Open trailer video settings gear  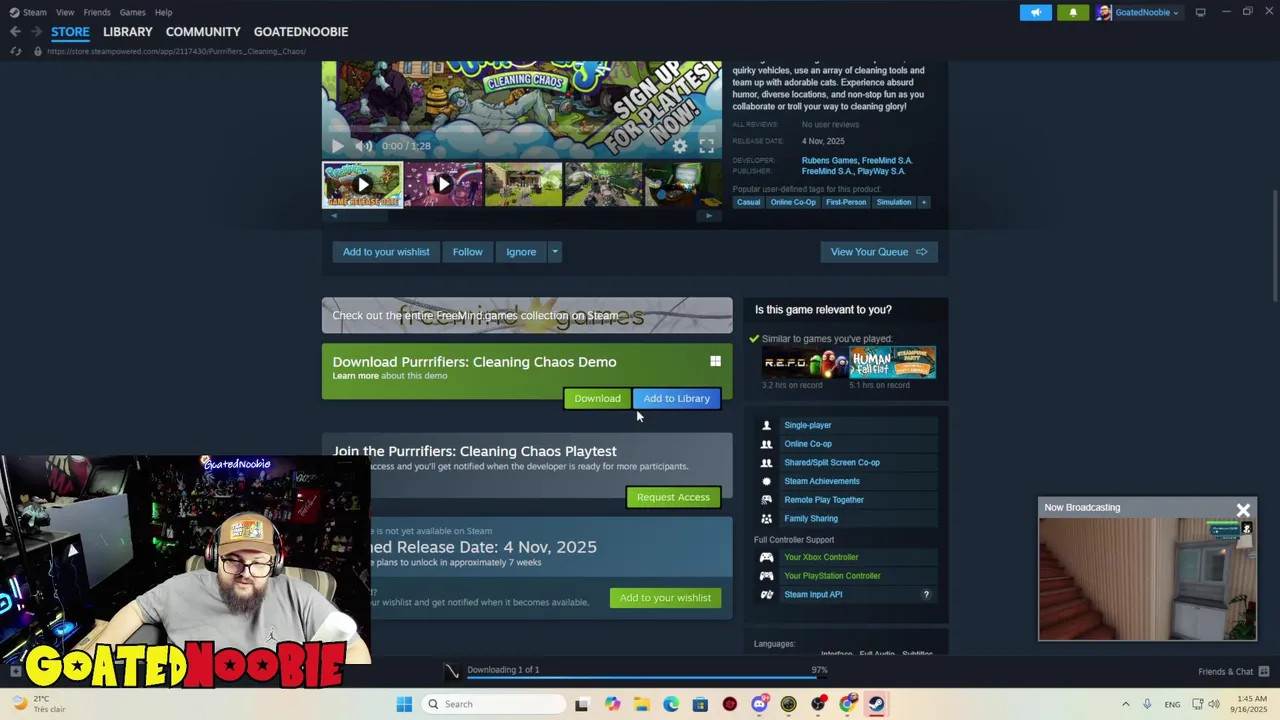point(680,146)
